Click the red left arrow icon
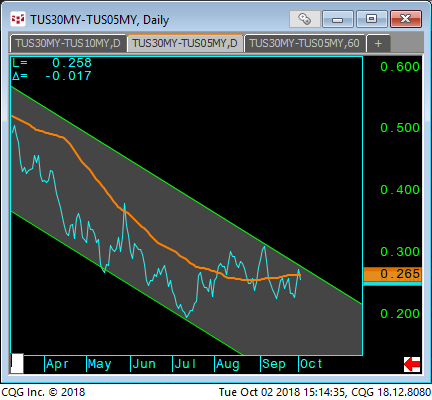The width and height of the screenshot is (432, 400). point(412,364)
